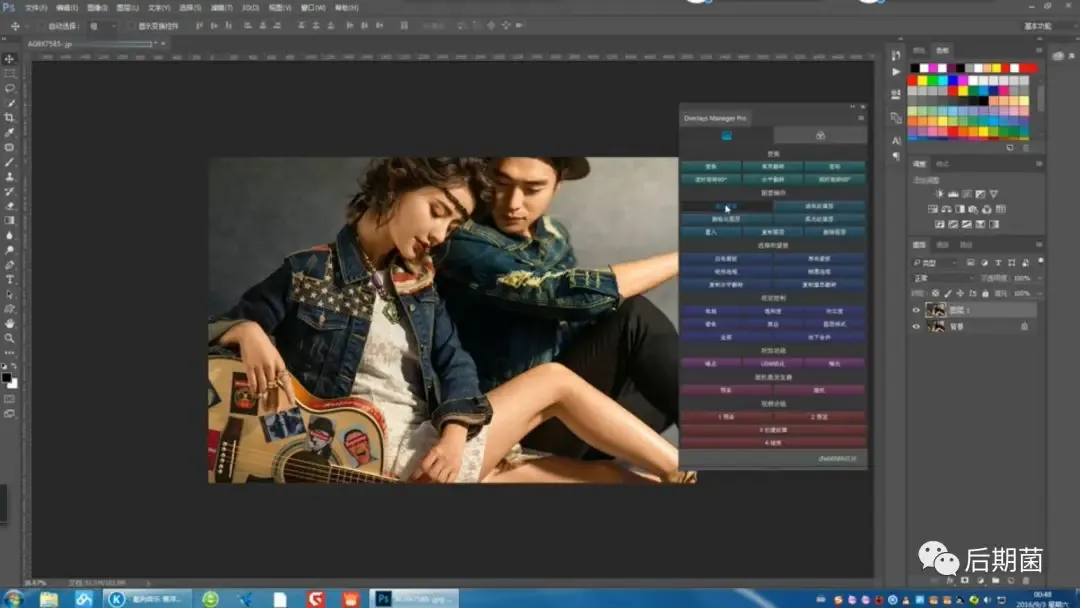Switch to the Swatches panel tab
Screen dimensions: 1080x608
point(942,50)
